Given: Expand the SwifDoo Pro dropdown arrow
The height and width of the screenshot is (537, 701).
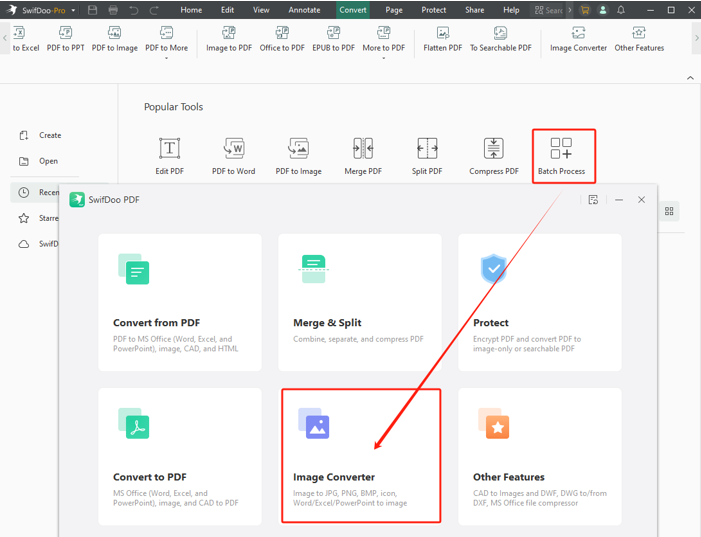Looking at the screenshot, I should pyautogui.click(x=73, y=10).
